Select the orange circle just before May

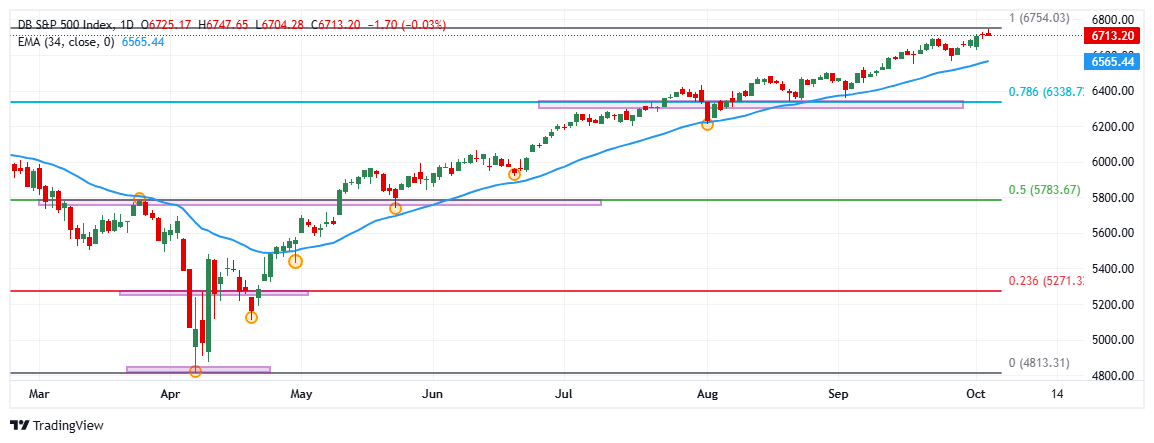click(x=295, y=261)
